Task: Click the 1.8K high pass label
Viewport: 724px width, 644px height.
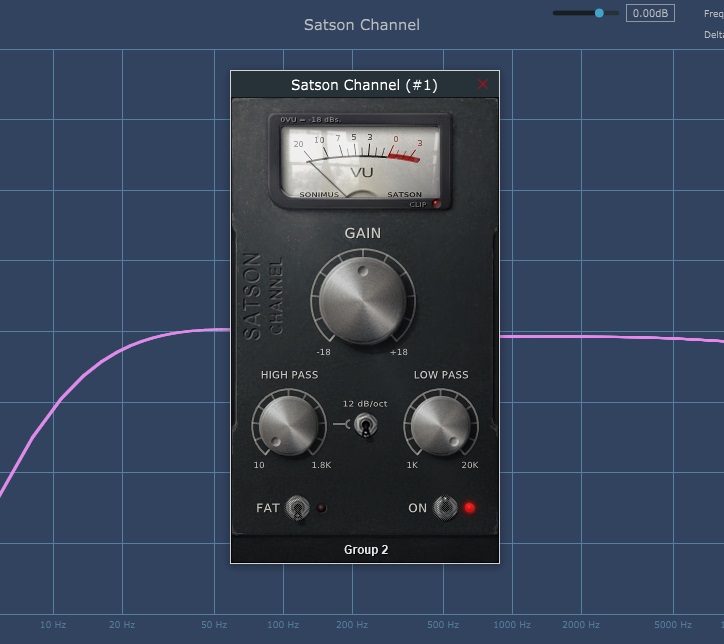Action: (x=321, y=465)
